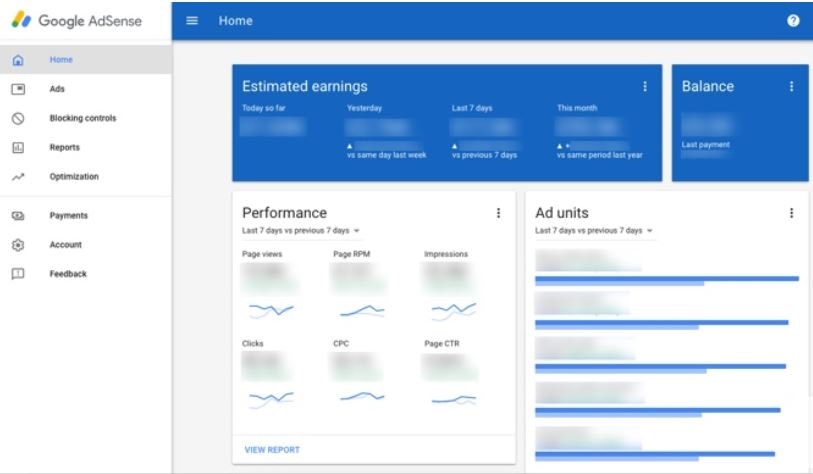Click the Estimated earnings heading

(305, 87)
